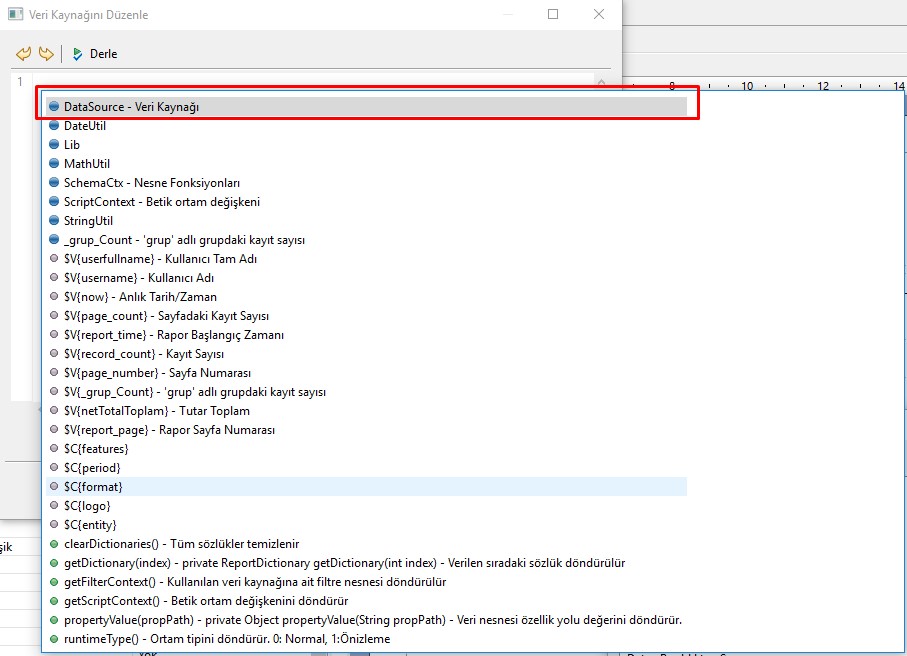Choose $V{netTotalToplam} Tutar Toplam item
Image resolution: width=907 pixels, height=656 pixels.
coord(156,411)
